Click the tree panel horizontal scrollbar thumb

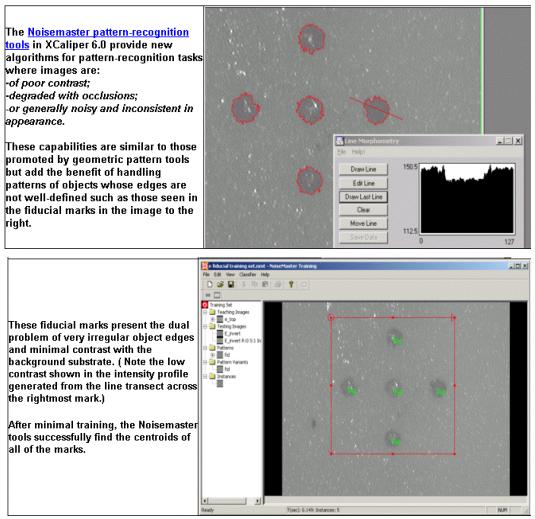[227, 501]
